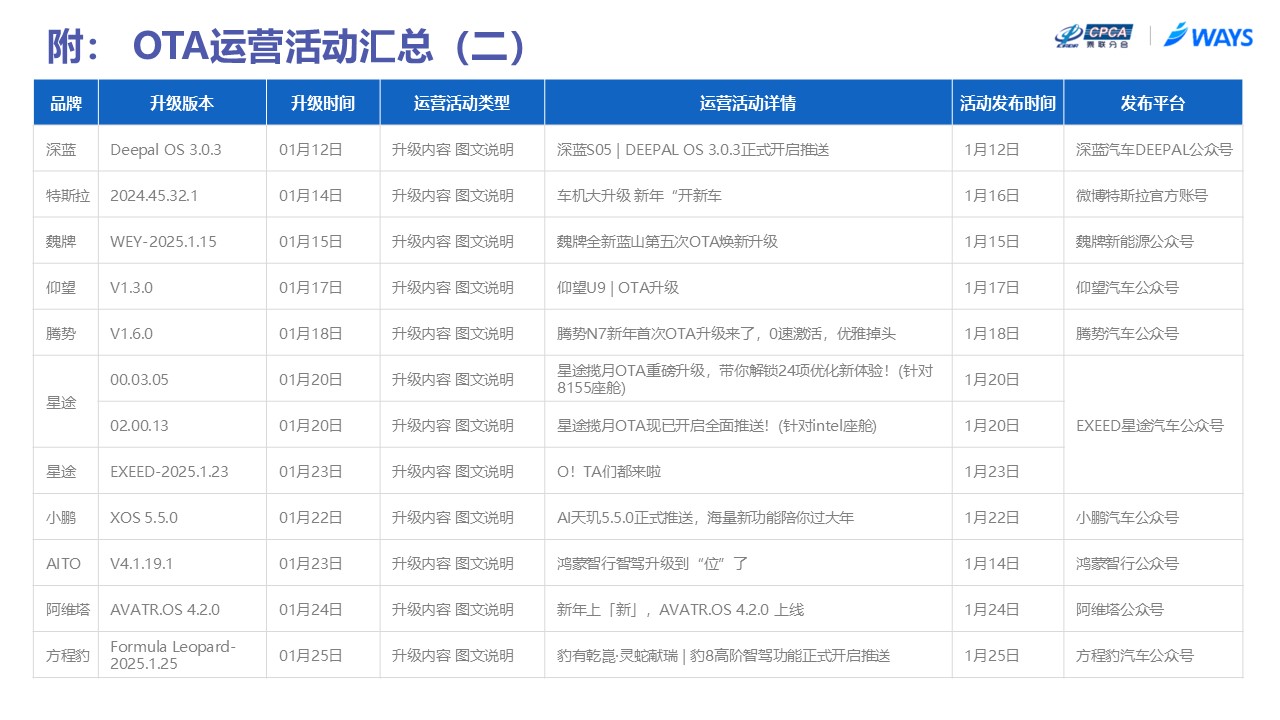This screenshot has width=1280, height=720.
Task: Select platform 深蓝汽车DEEPAL公众号
Action: 1154,150
